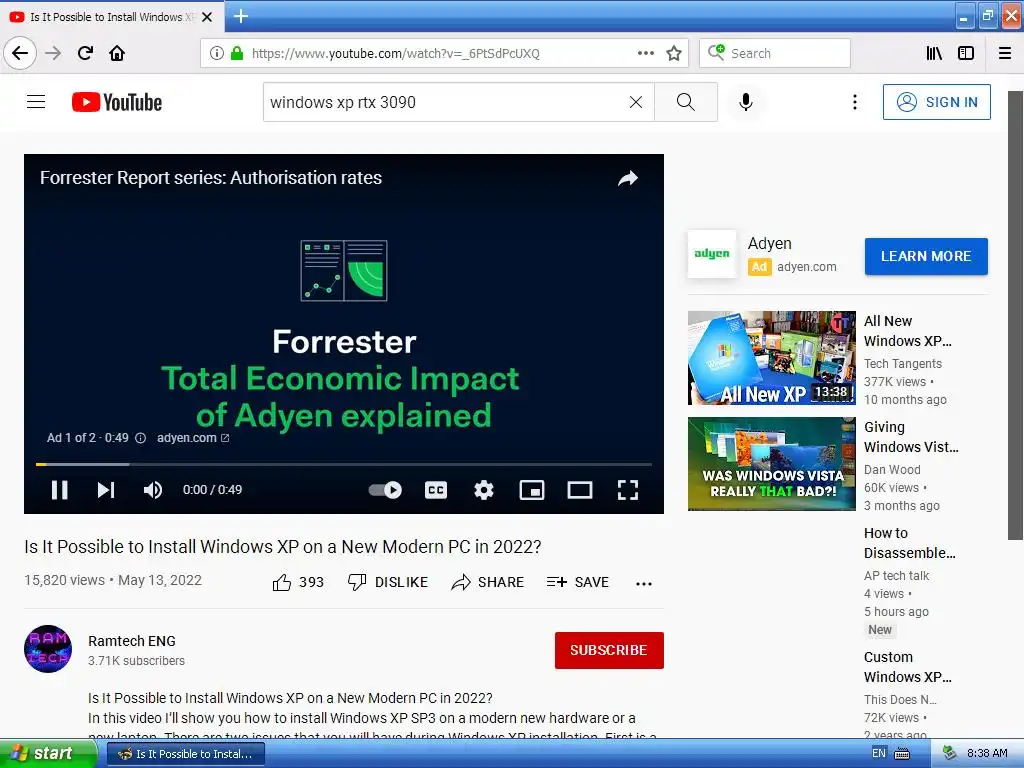
Task: Toggle closed captions CC button
Action: pyautogui.click(x=436, y=490)
